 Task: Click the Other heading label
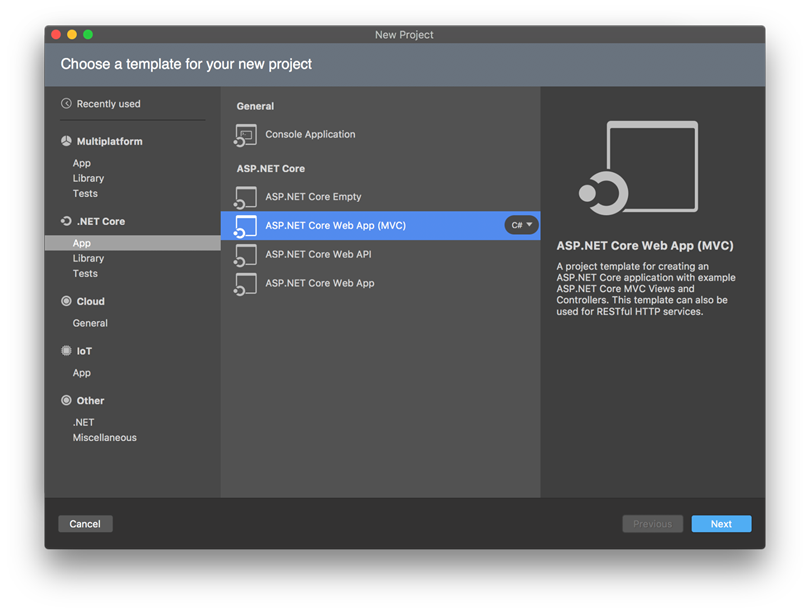(90, 401)
